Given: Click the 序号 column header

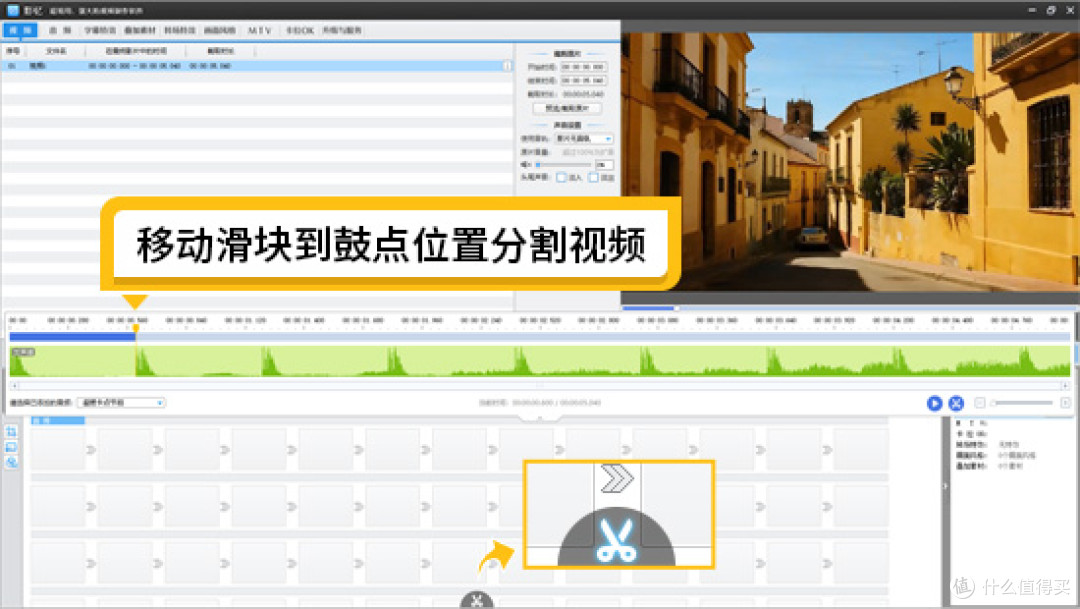Looking at the screenshot, I should [13, 51].
